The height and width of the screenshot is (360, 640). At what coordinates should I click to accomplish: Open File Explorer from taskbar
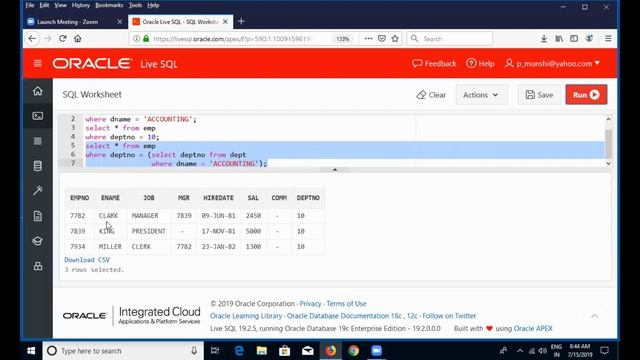(x=262, y=351)
